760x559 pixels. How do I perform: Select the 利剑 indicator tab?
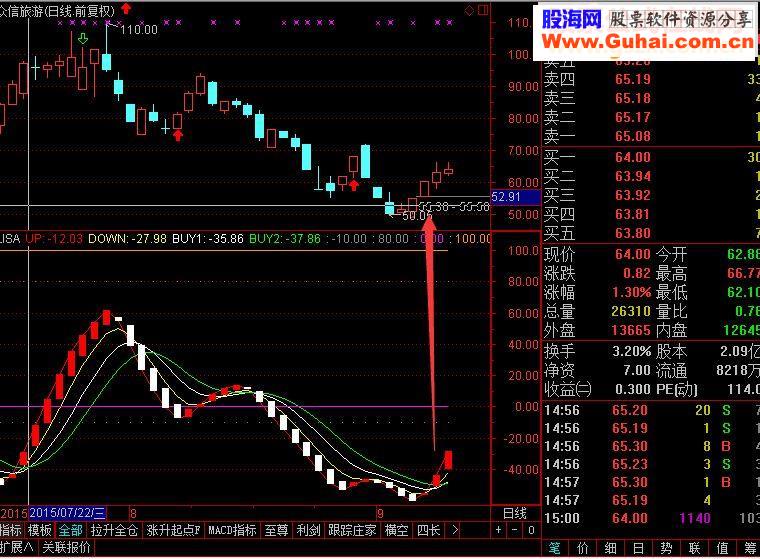[309, 530]
